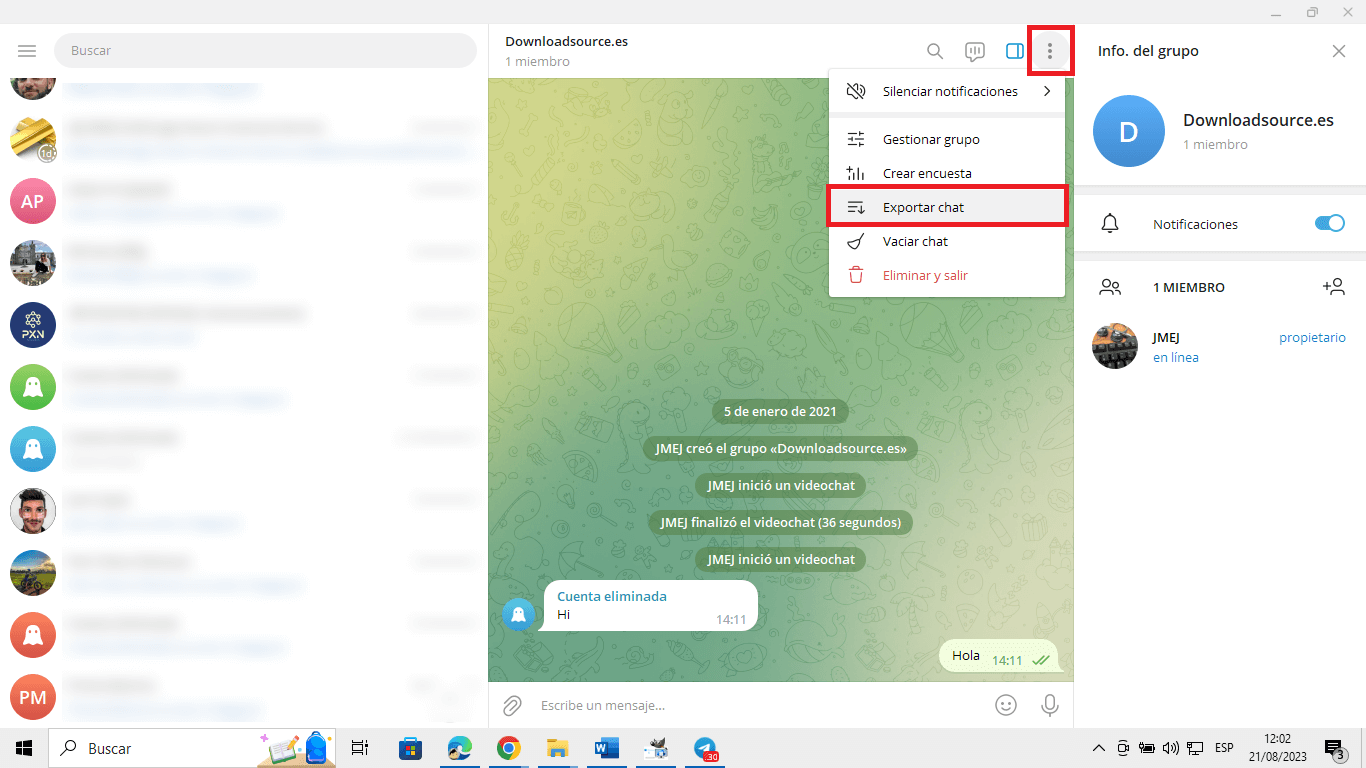The height and width of the screenshot is (768, 1366).
Task: Click the ESP language indicator
Action: [1224, 748]
